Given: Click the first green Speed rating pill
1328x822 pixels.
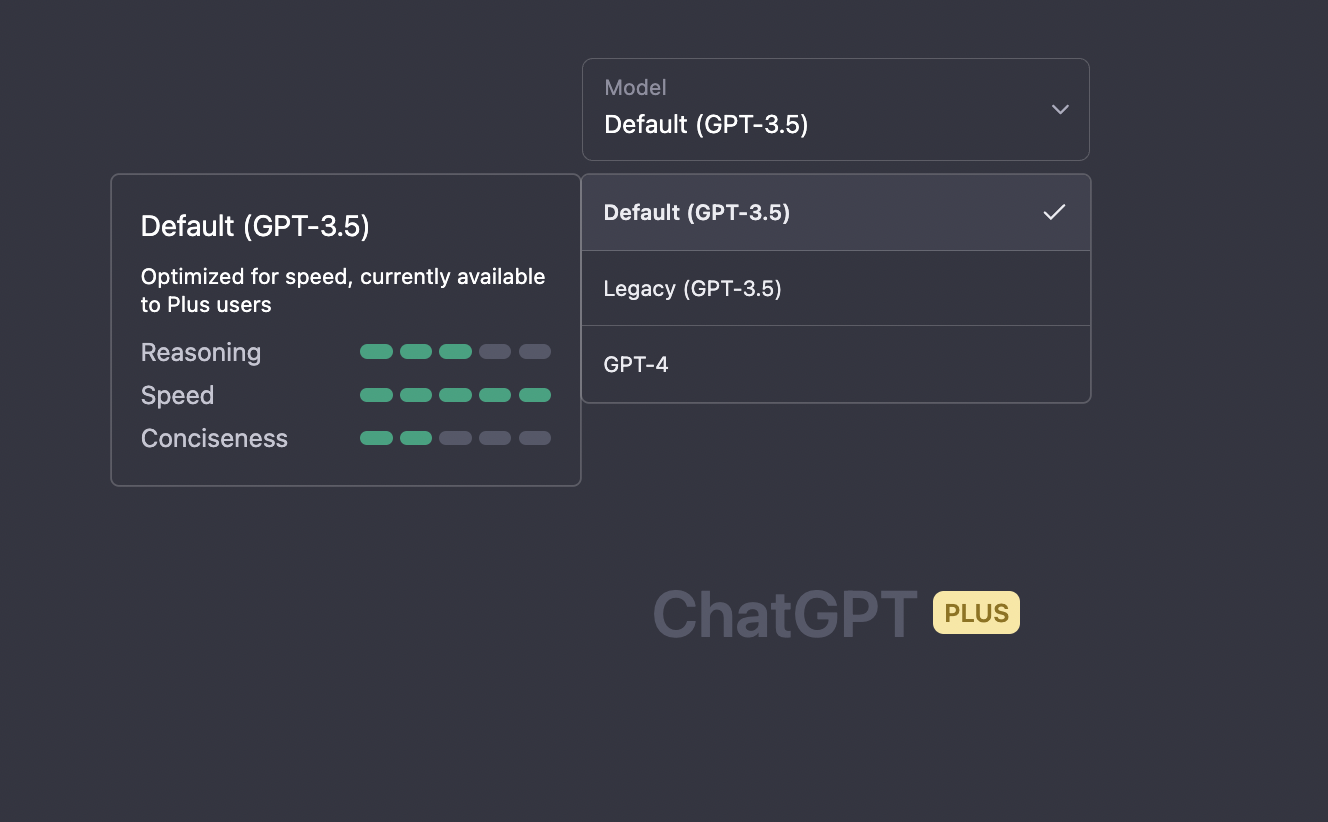Looking at the screenshot, I should 376,395.
